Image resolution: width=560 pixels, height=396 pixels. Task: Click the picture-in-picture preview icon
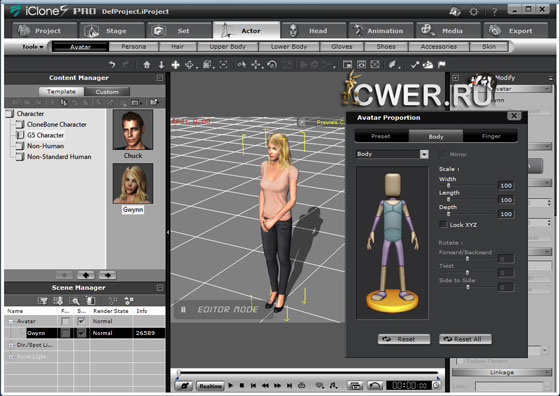coord(347,65)
